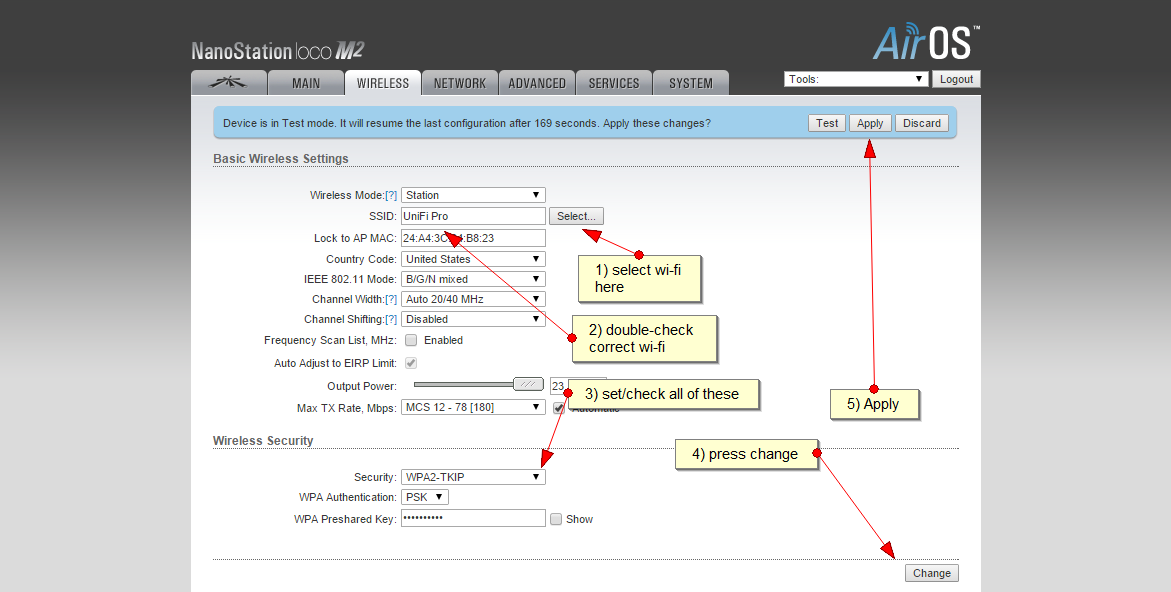The width and height of the screenshot is (1171, 592).
Task: Click the Test button
Action: pos(827,123)
